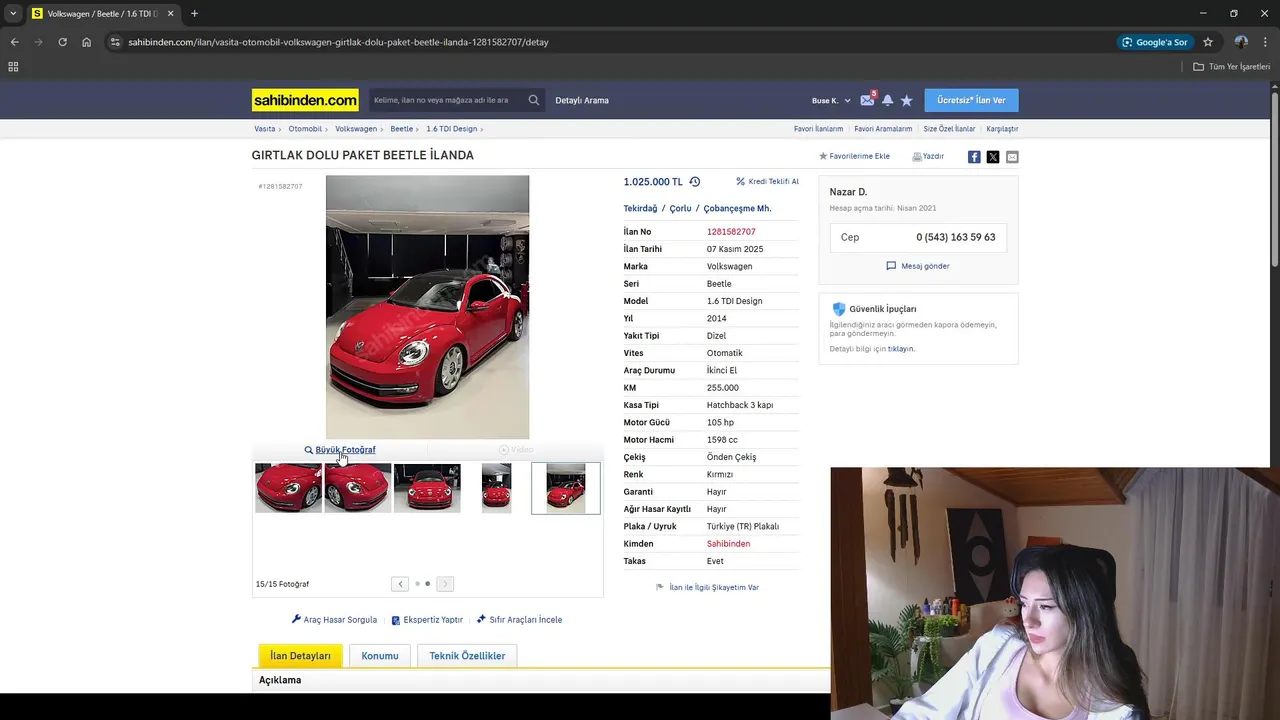
Task: Open favorites star icon in header
Action: tap(907, 100)
